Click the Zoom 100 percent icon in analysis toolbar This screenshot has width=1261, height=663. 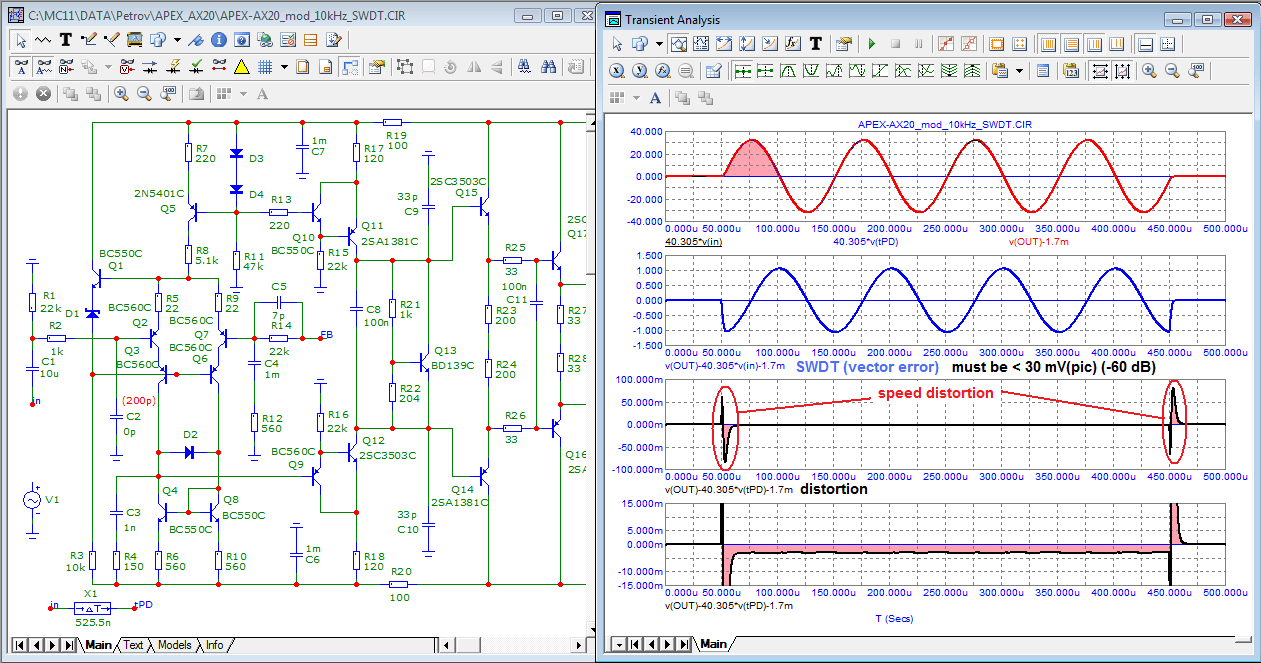pyautogui.click(x=1196, y=71)
